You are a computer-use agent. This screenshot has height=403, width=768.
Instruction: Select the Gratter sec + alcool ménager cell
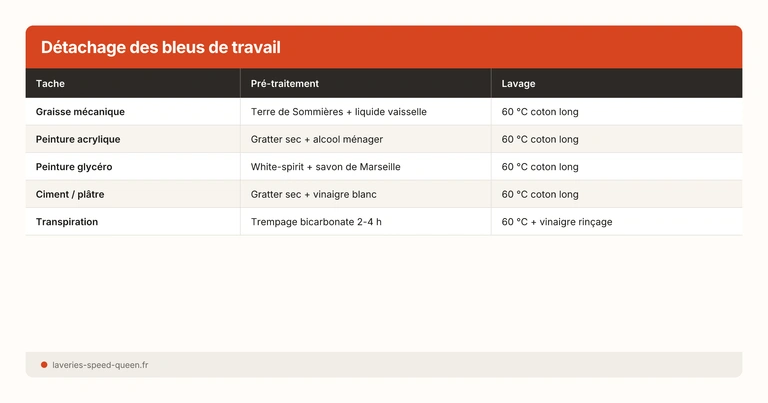[317, 139]
